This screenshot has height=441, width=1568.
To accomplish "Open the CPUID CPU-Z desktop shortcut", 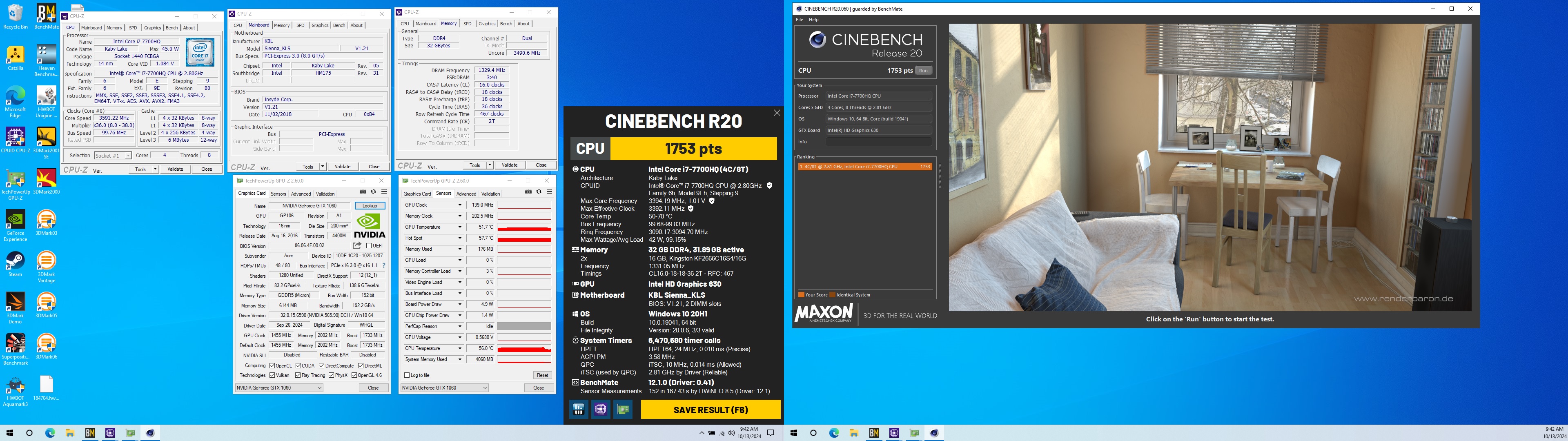I will click(x=15, y=140).
